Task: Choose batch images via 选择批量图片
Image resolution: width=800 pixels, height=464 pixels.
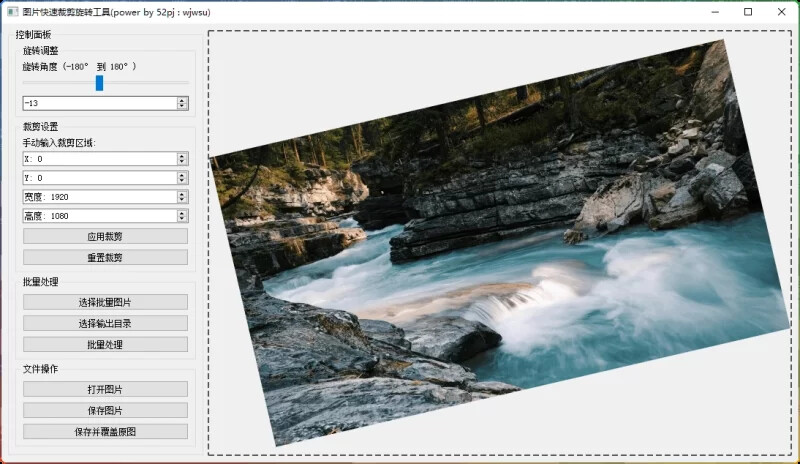Action: coord(105,302)
